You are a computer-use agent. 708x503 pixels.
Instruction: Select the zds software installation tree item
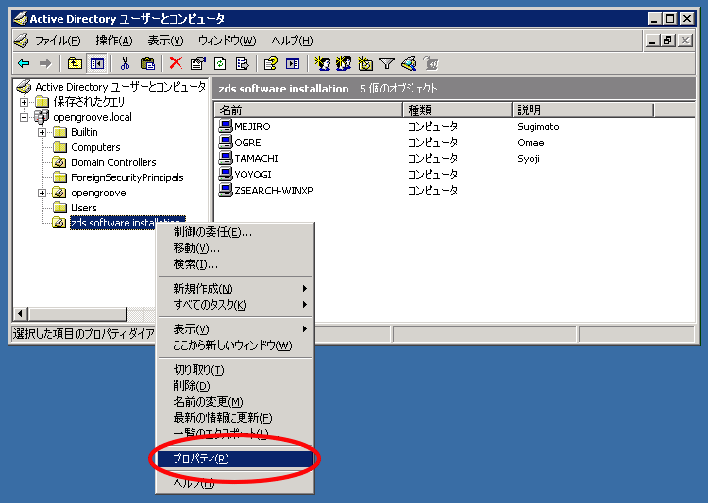click(128, 223)
